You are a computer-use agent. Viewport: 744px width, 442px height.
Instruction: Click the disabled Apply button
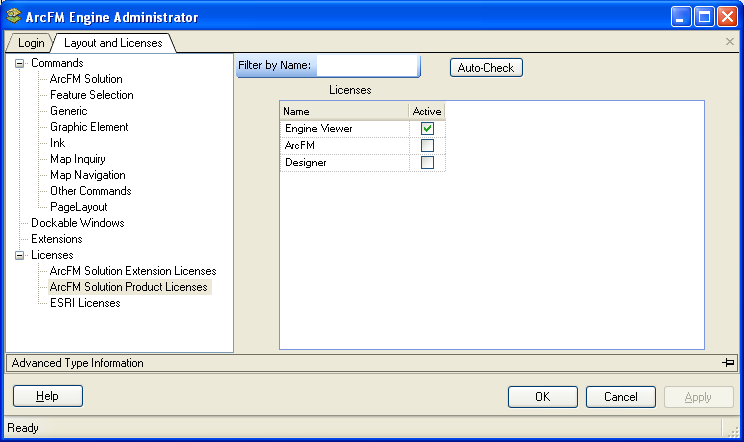point(698,396)
